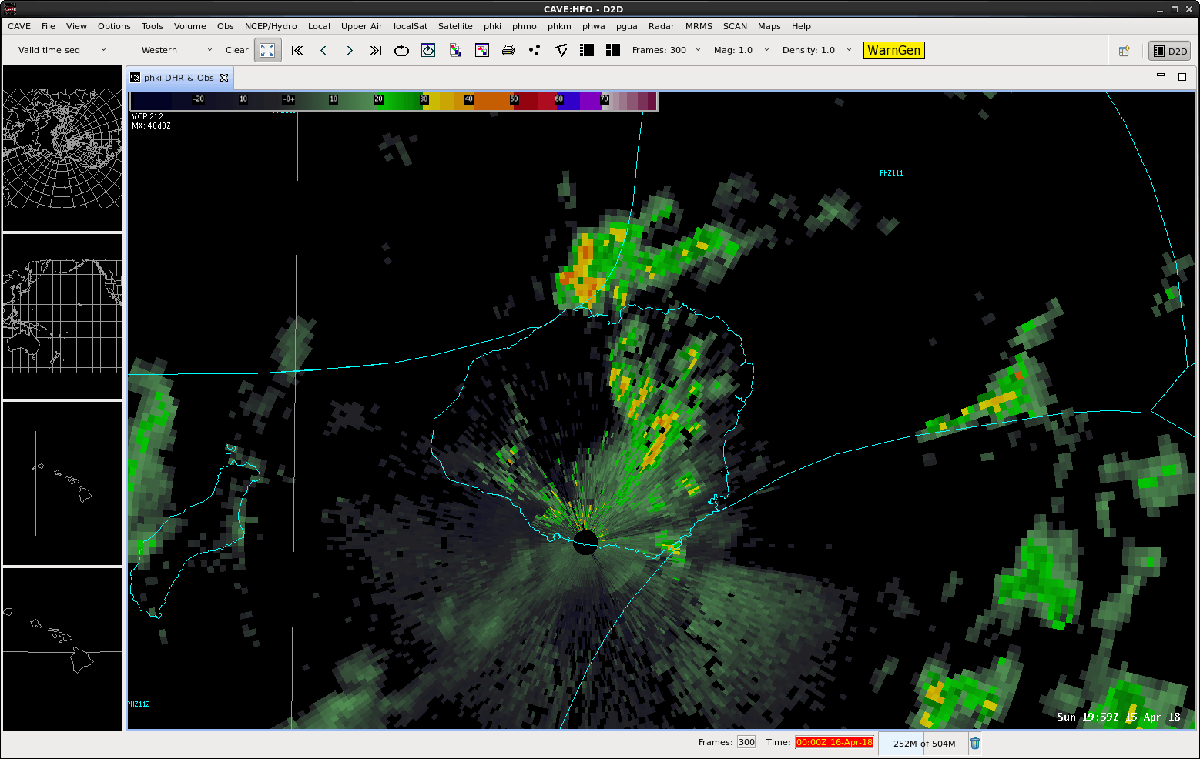The height and width of the screenshot is (759, 1200).
Task: Click the Frames value field showing 300
Action: click(746, 742)
